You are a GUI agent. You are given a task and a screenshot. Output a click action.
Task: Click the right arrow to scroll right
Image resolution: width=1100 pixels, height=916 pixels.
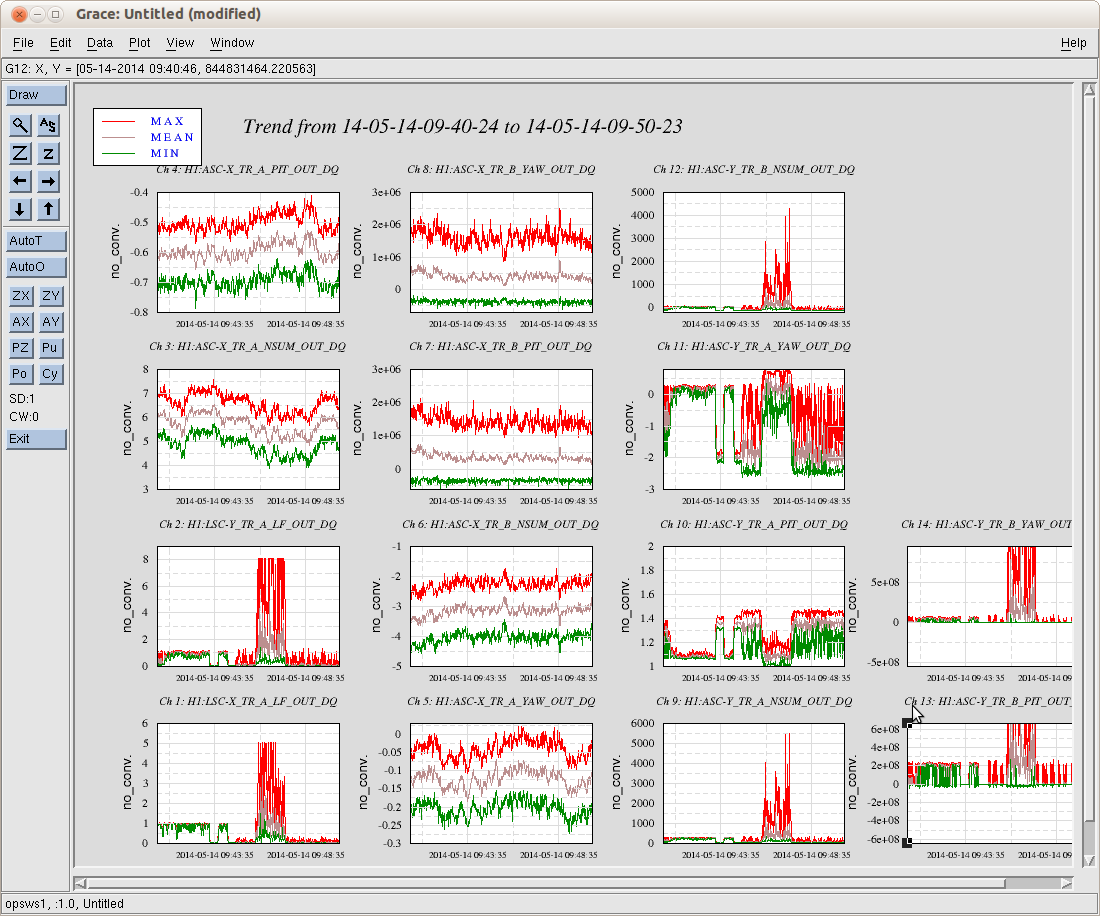tap(48, 181)
